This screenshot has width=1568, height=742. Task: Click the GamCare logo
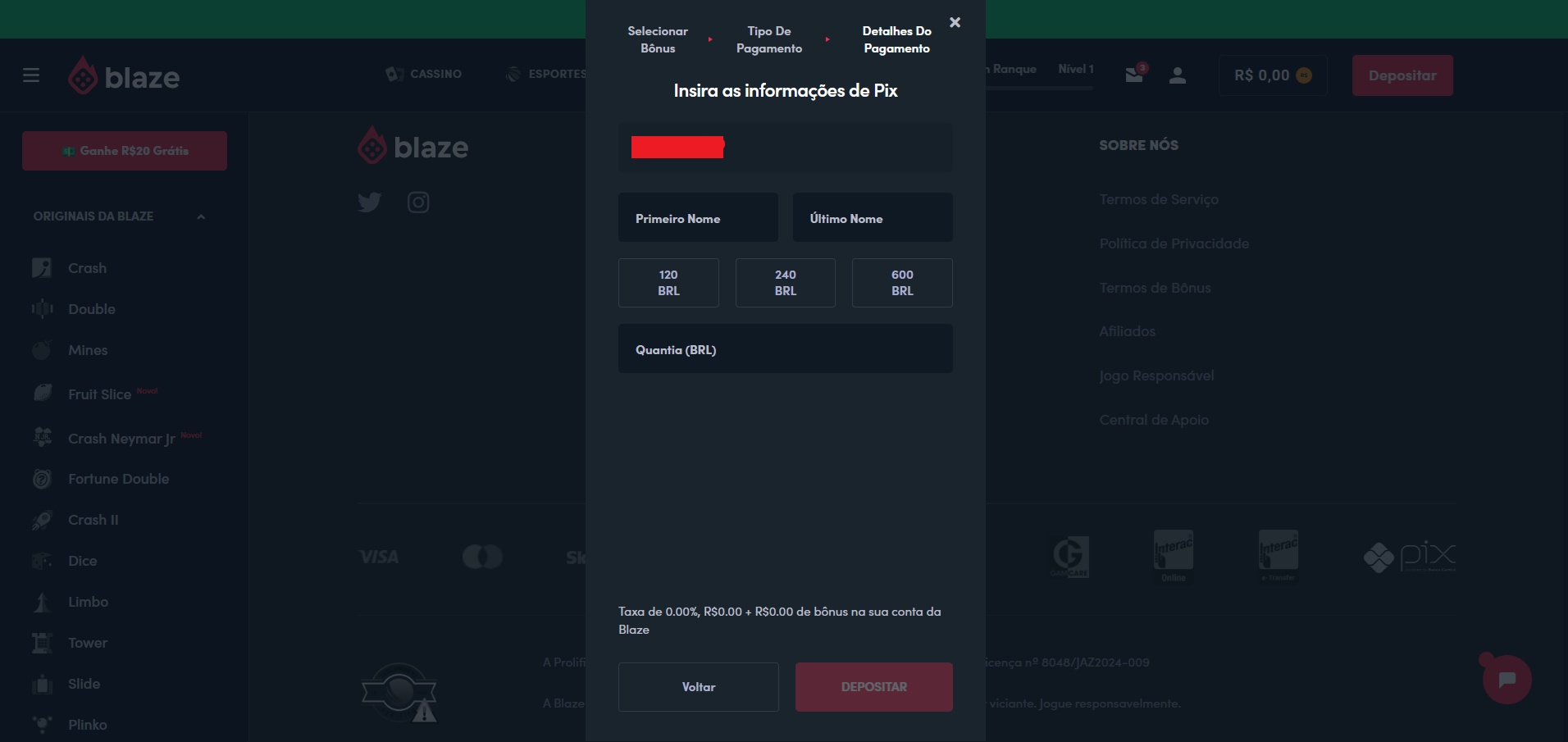tap(1069, 557)
